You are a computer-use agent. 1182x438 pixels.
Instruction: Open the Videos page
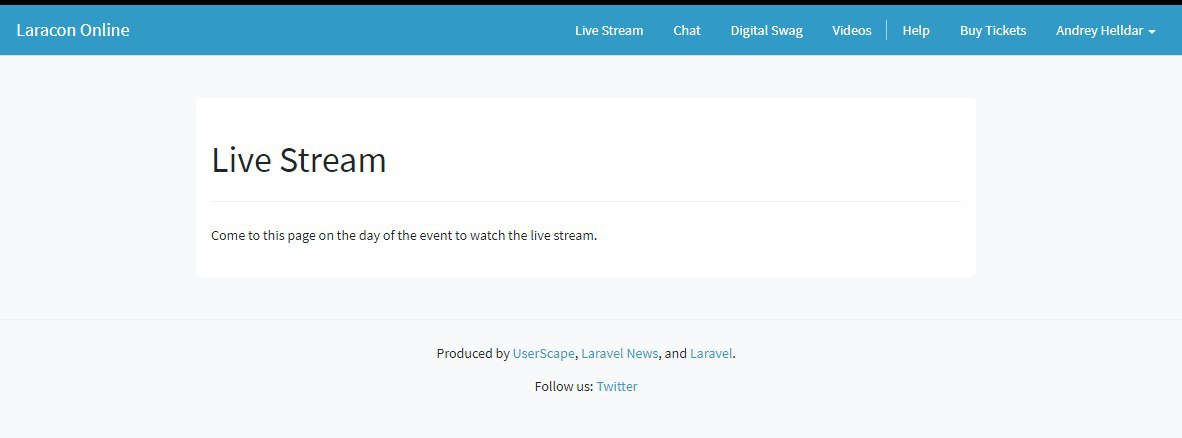[x=852, y=31]
